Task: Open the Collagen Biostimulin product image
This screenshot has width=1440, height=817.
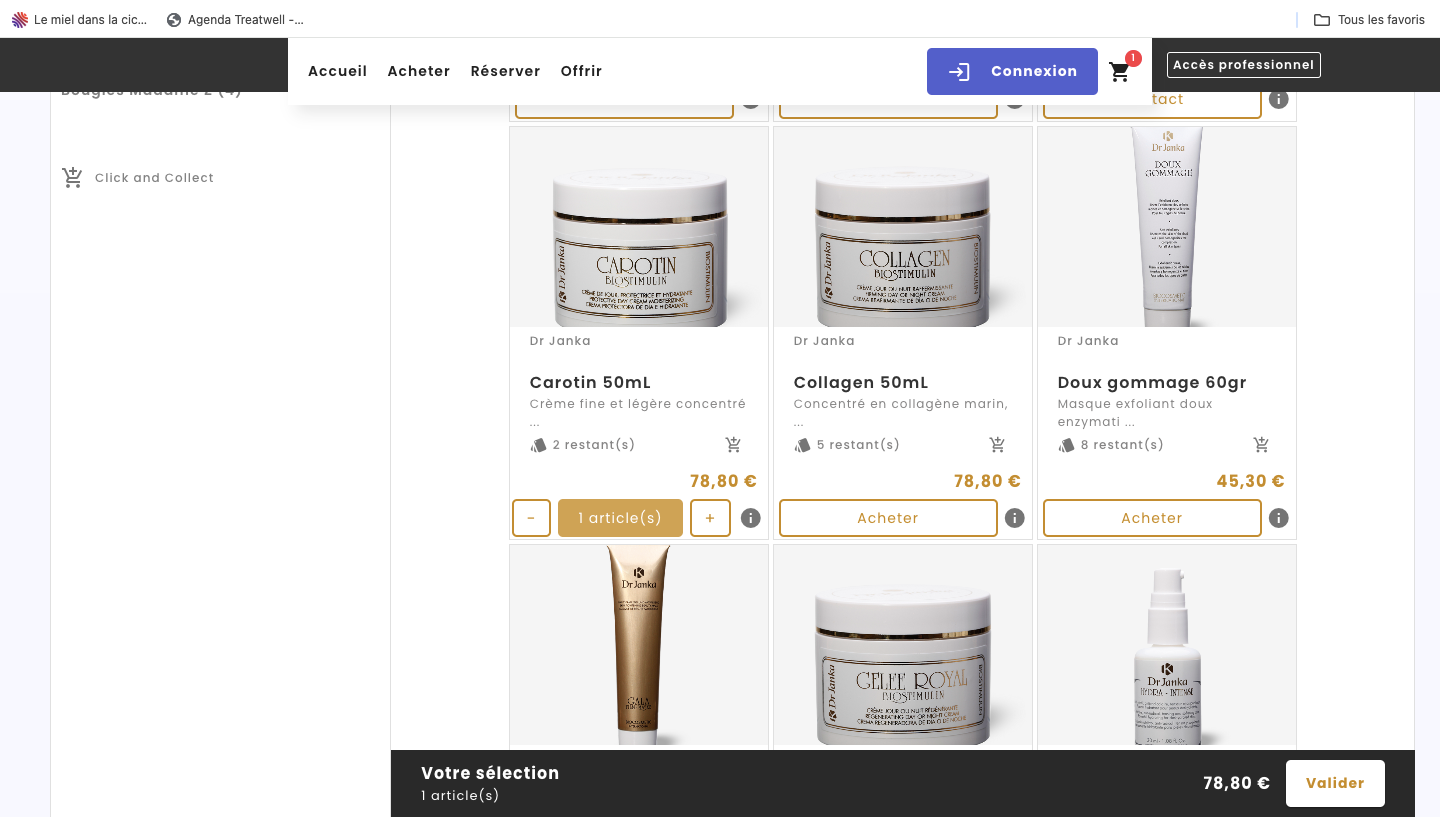Action: (x=903, y=227)
